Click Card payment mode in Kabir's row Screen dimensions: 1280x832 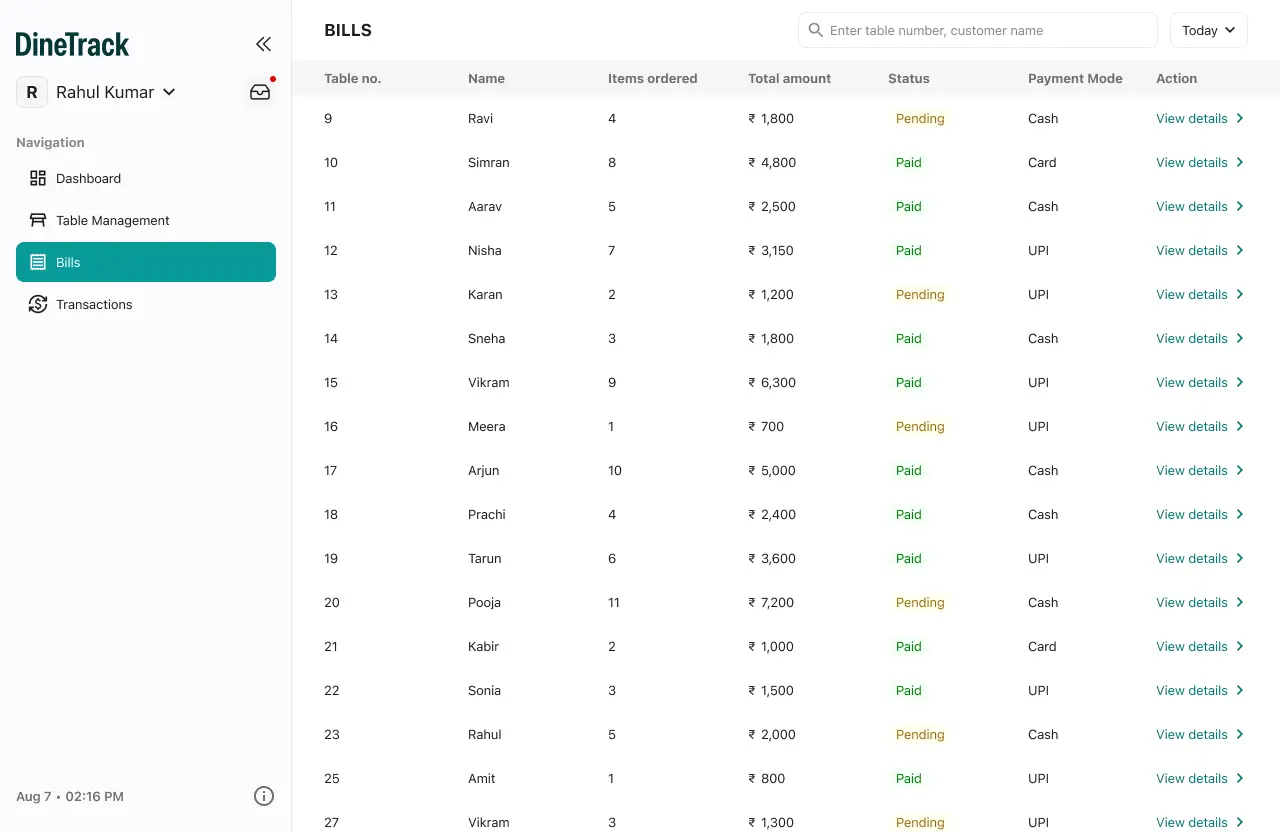click(x=1042, y=646)
